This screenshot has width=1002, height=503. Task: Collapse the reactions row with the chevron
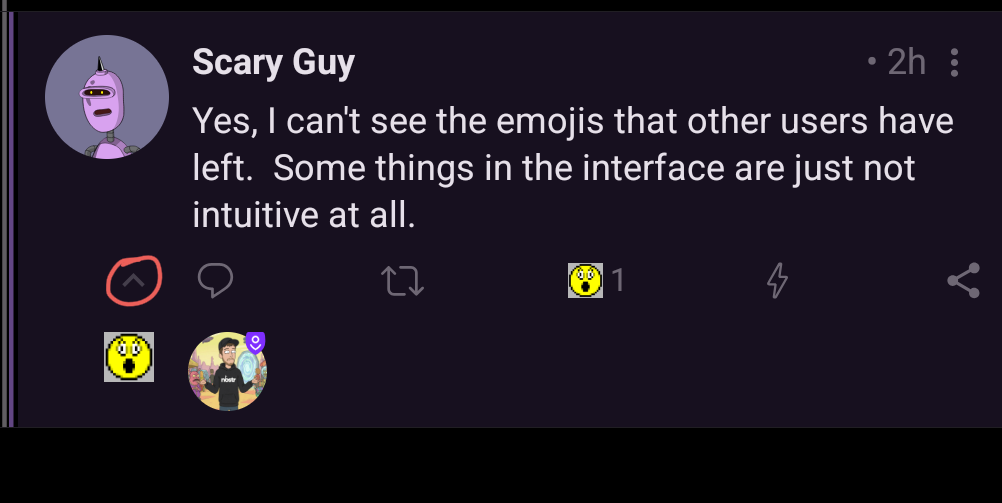[133, 282]
